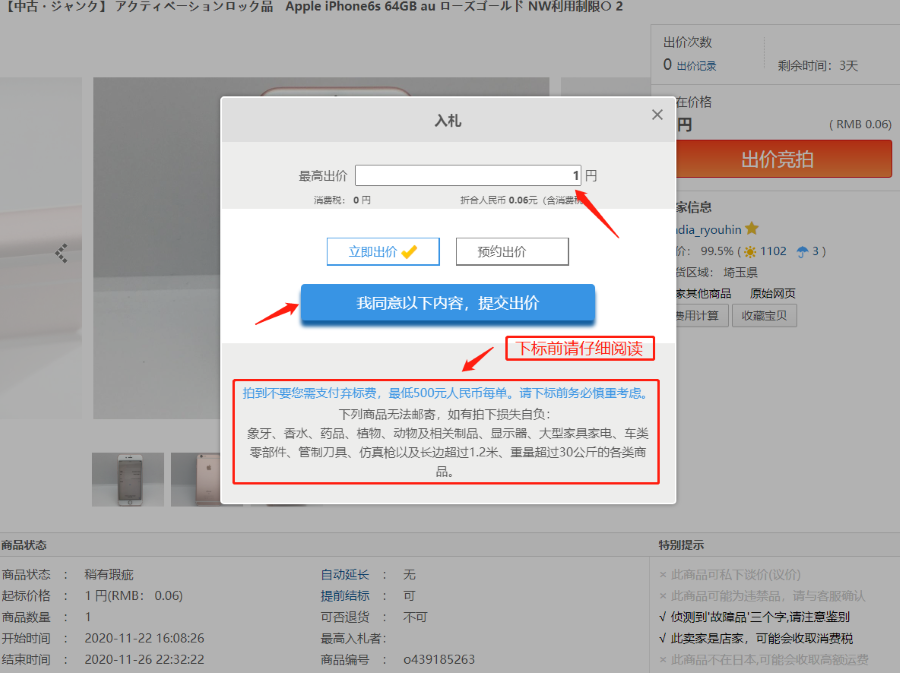
Task: Click the leftmost iPhone thumbnail below the dialog
Action: 128,479
